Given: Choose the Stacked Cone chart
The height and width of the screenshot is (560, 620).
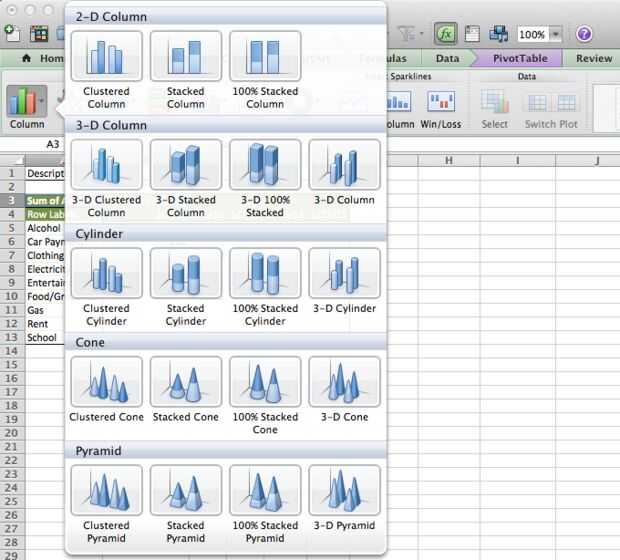Looking at the screenshot, I should pyautogui.click(x=186, y=382).
